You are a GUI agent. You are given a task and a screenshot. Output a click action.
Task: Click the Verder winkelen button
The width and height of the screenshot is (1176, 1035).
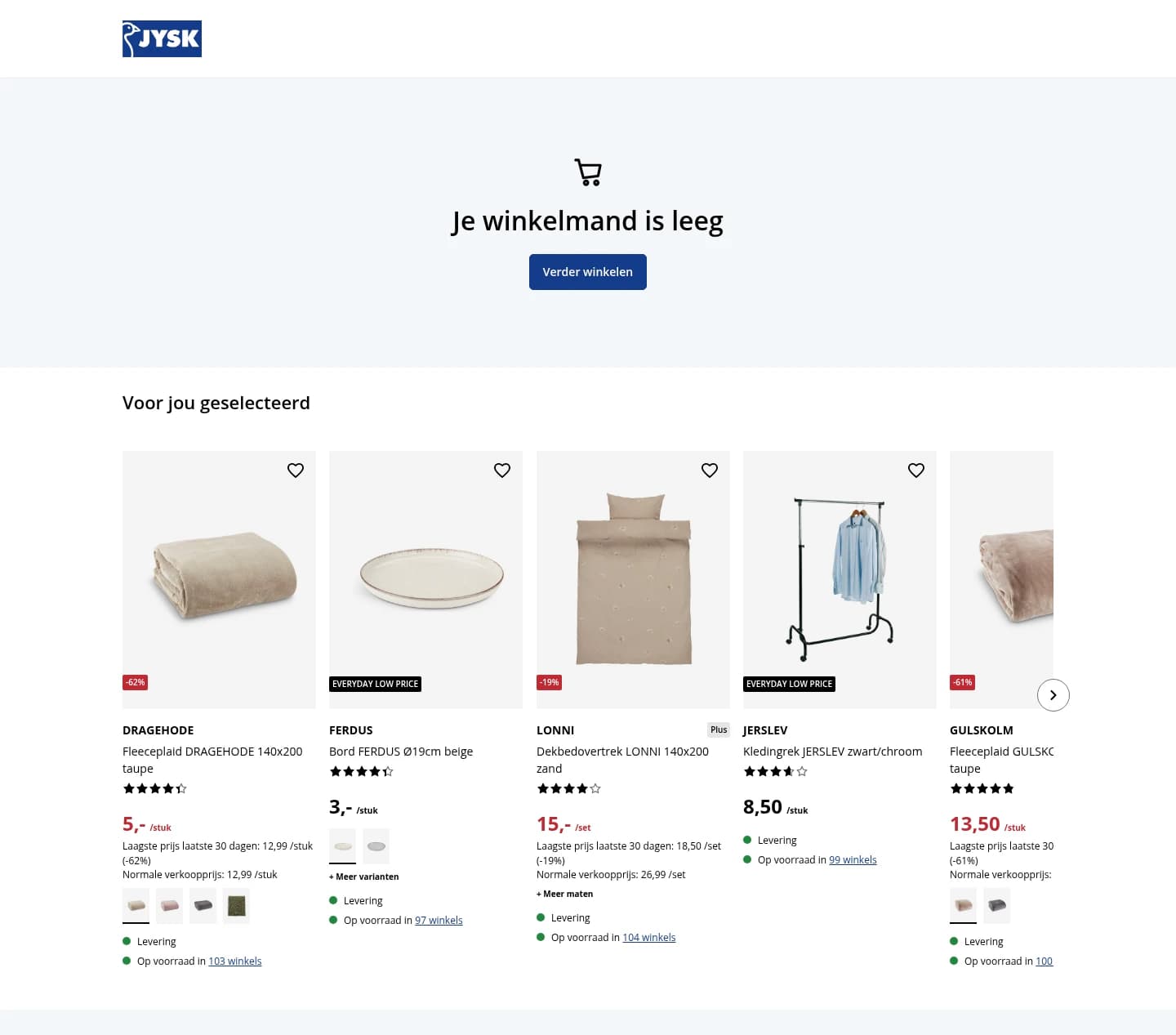[x=587, y=272]
